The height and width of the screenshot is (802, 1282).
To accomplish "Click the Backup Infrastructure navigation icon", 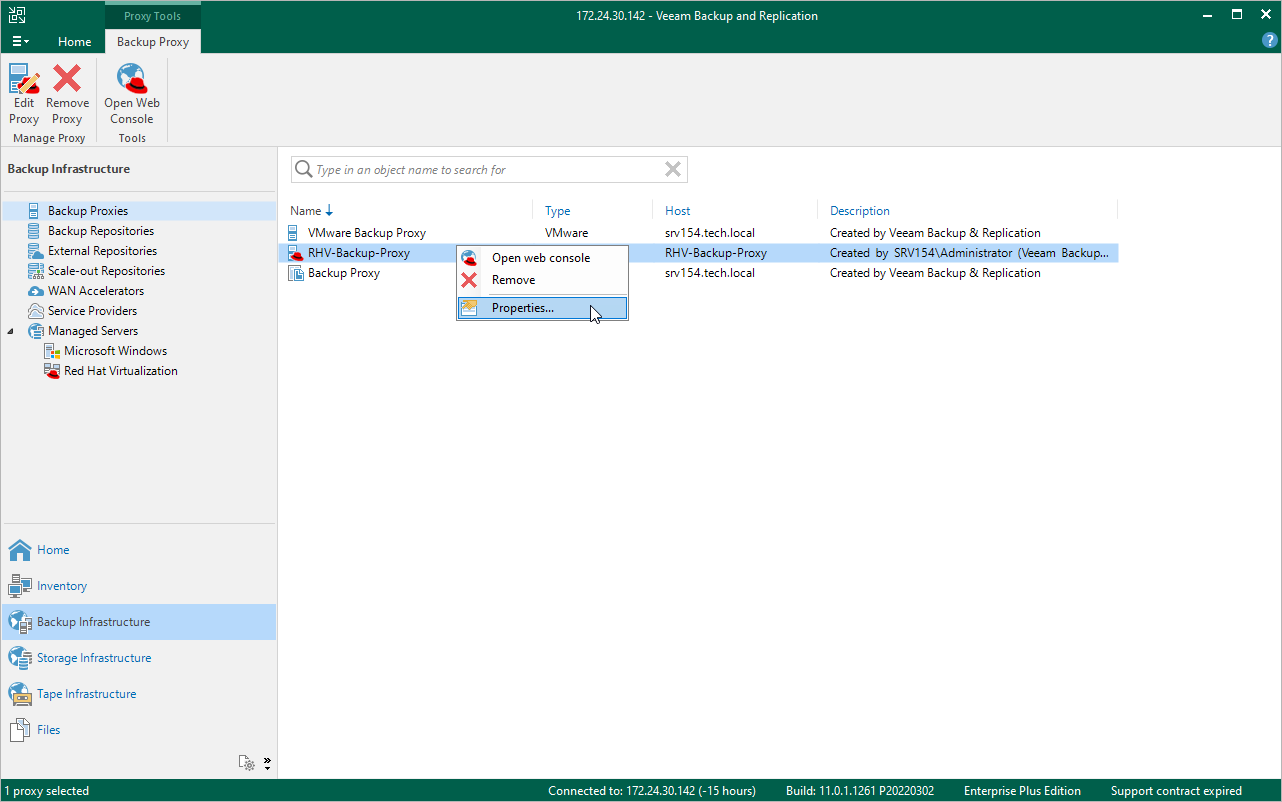I will pos(20,622).
